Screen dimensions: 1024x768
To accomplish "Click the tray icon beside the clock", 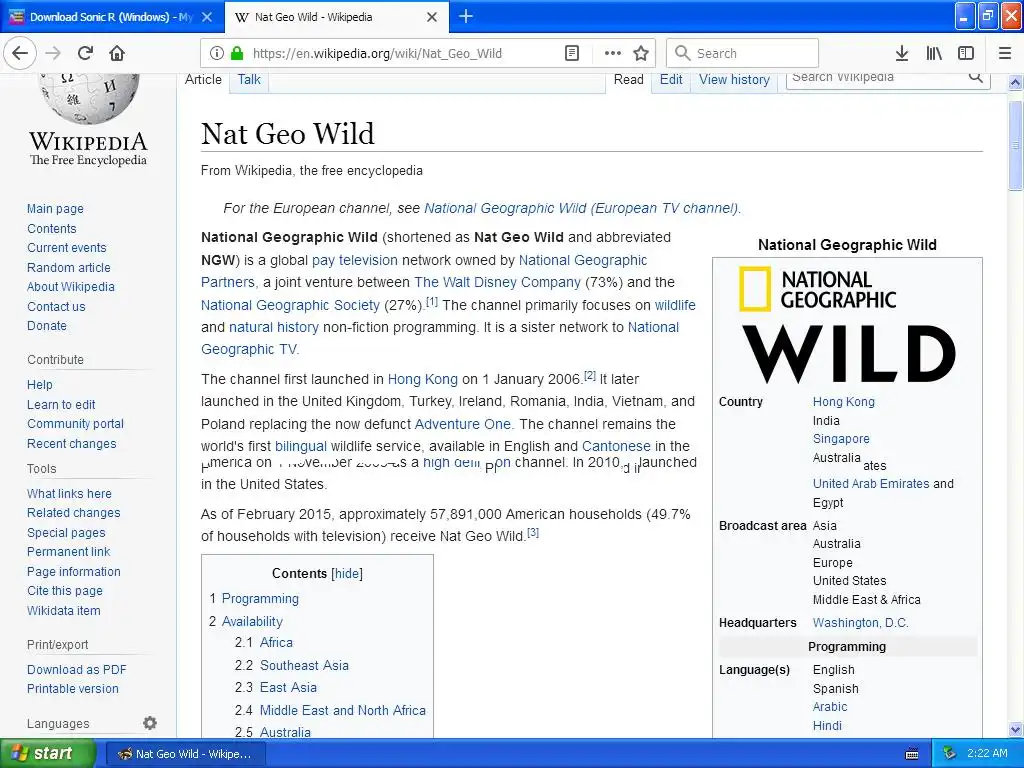I will pyautogui.click(x=950, y=754).
